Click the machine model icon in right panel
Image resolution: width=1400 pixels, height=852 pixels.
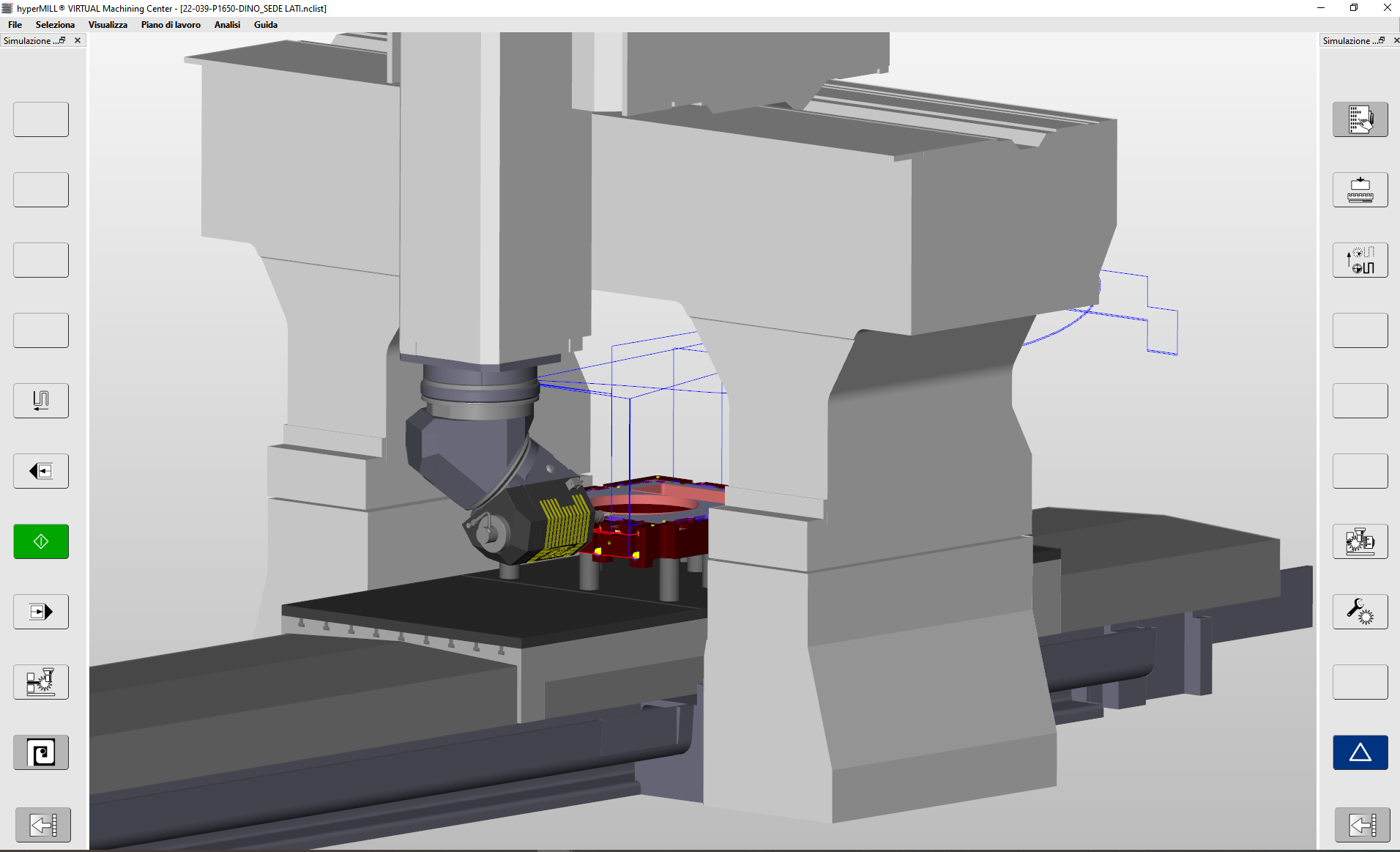[x=1360, y=541]
